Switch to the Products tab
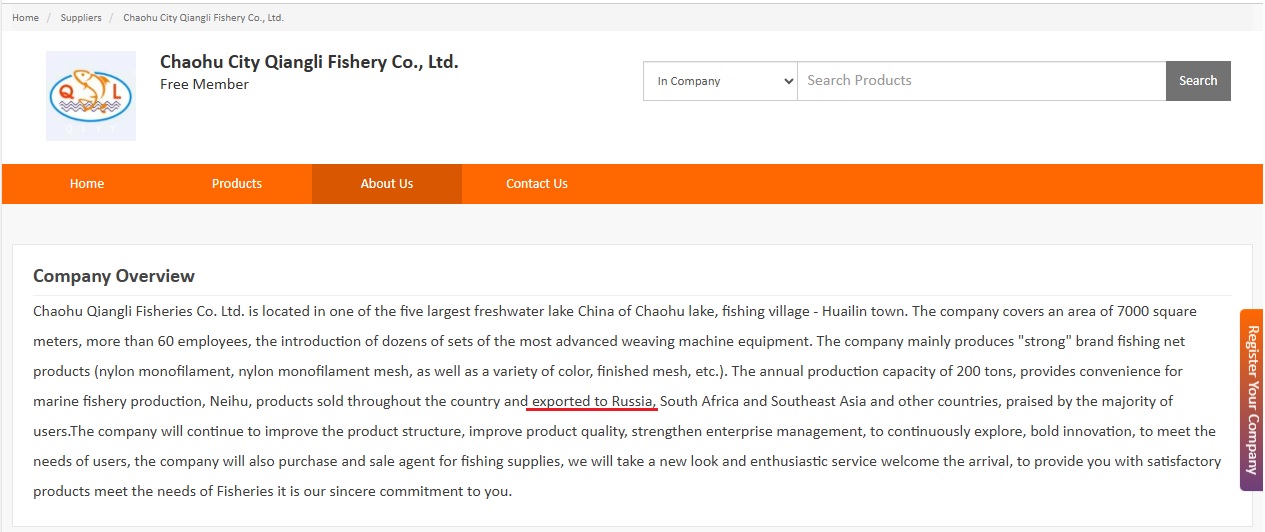1265x532 pixels. [237, 184]
